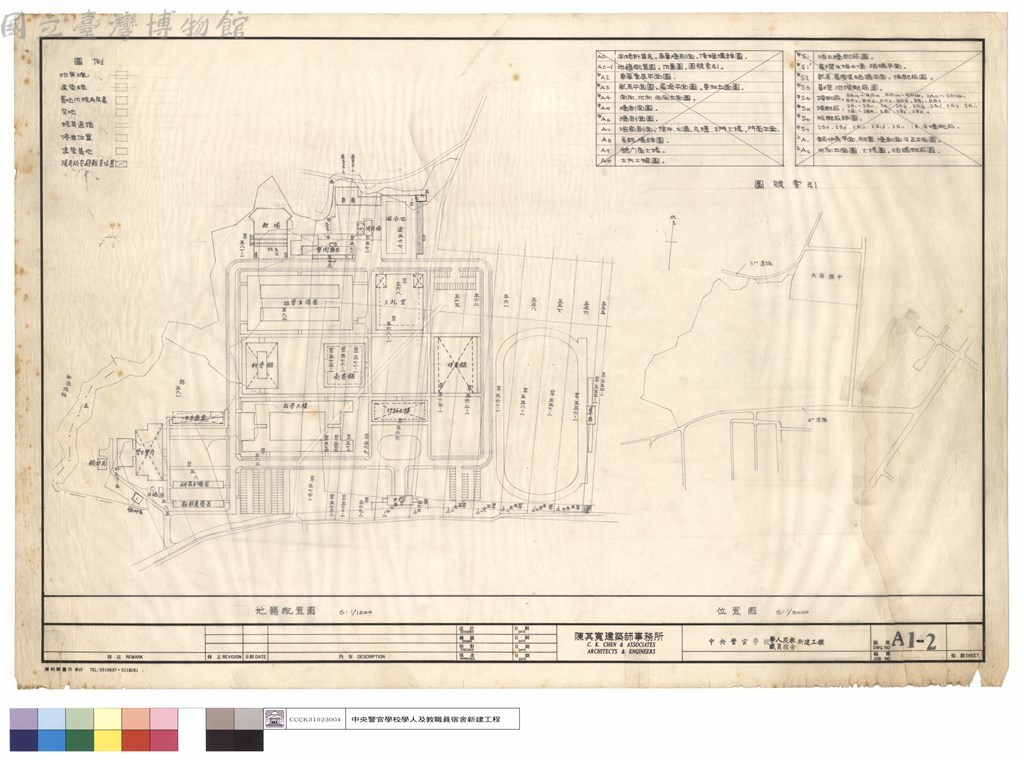The image size is (1024, 761).
Task: Click the museum building logo icon
Action: click(273, 719)
